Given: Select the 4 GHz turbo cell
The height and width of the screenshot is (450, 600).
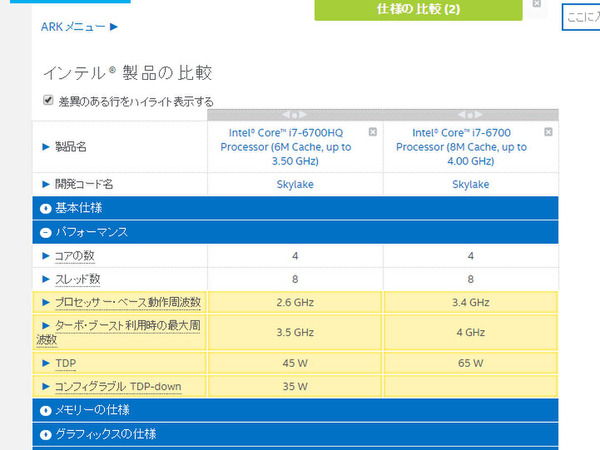Looking at the screenshot, I should coord(471,332).
